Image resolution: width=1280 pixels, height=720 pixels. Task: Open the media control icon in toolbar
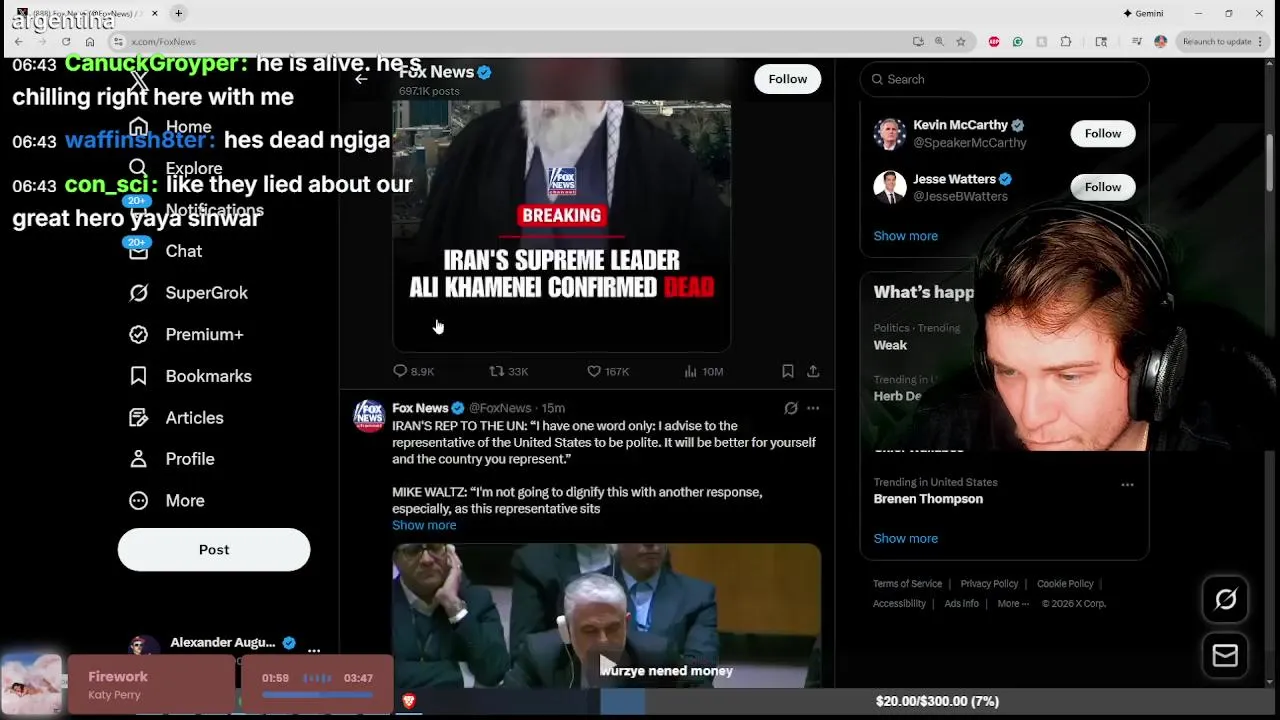pyautogui.click(x=1137, y=41)
